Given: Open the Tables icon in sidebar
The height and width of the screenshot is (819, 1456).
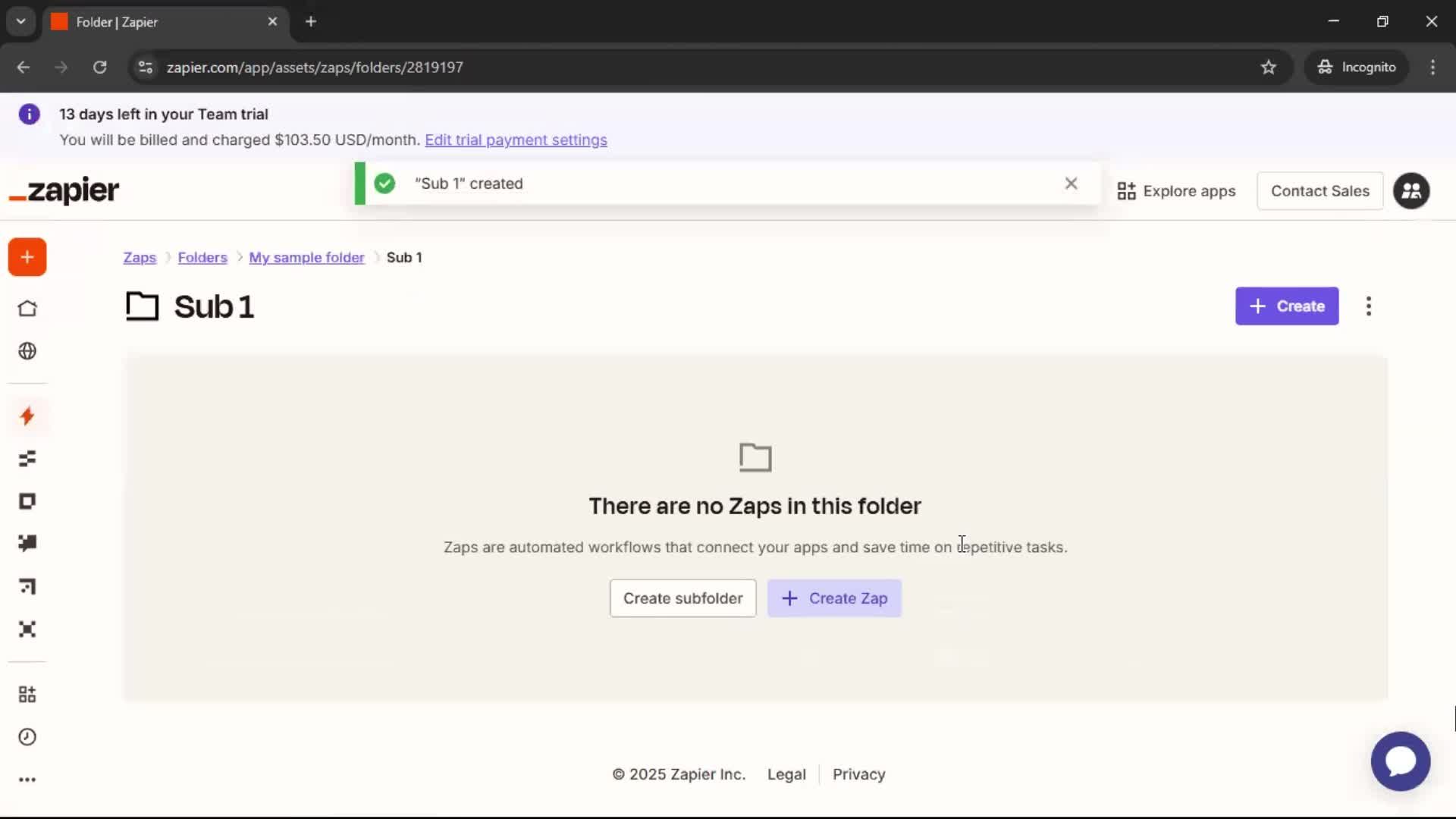Looking at the screenshot, I should [x=27, y=459].
